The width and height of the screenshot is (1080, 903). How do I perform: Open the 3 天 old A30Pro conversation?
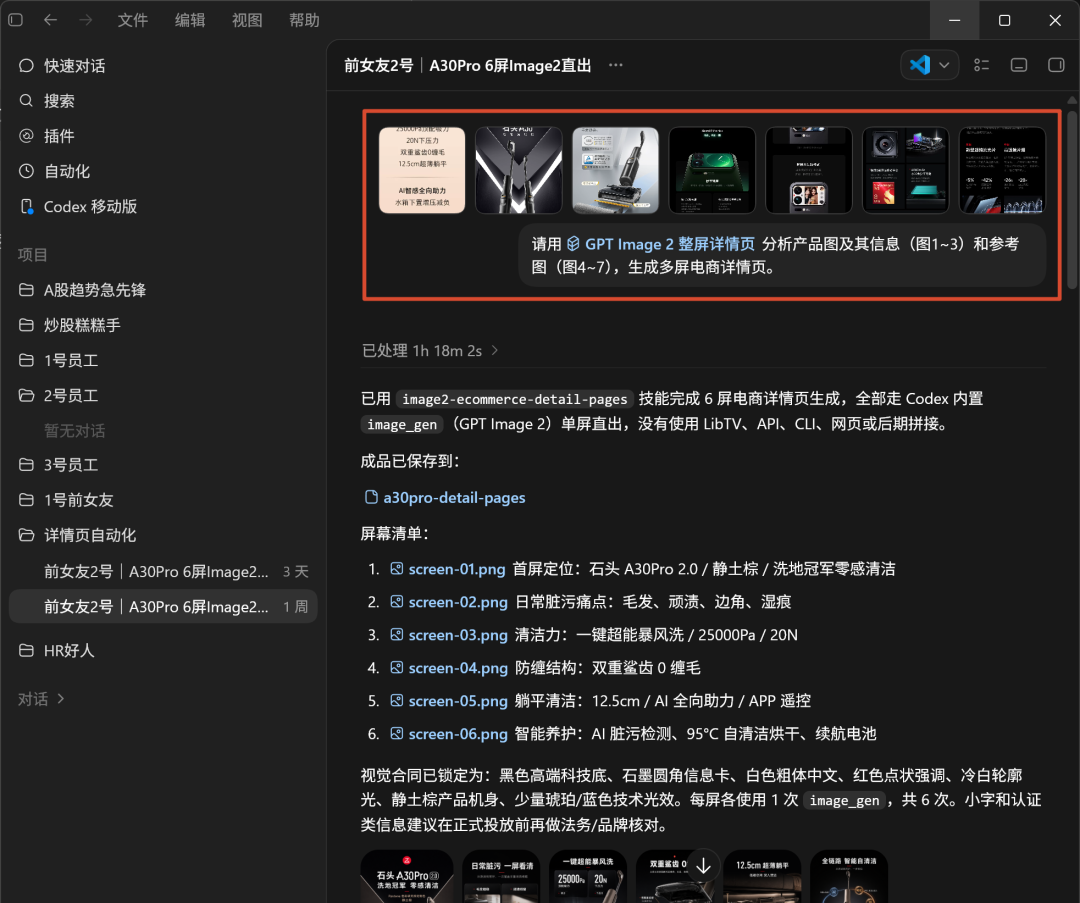163,571
